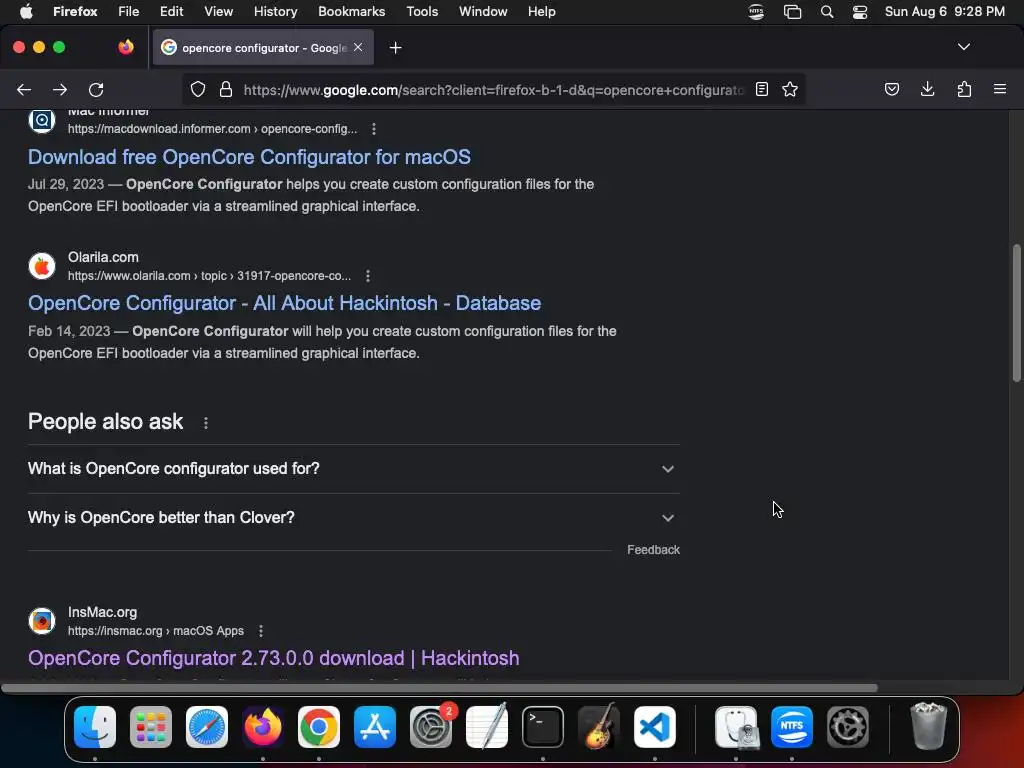Open the Edit menu

[x=172, y=12]
